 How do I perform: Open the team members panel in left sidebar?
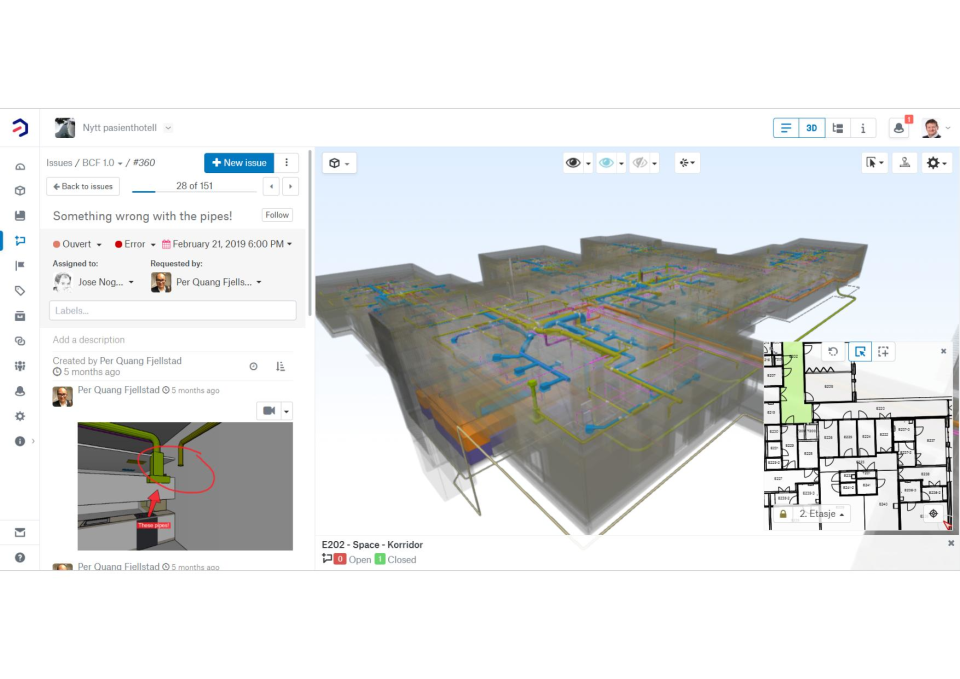(20, 366)
